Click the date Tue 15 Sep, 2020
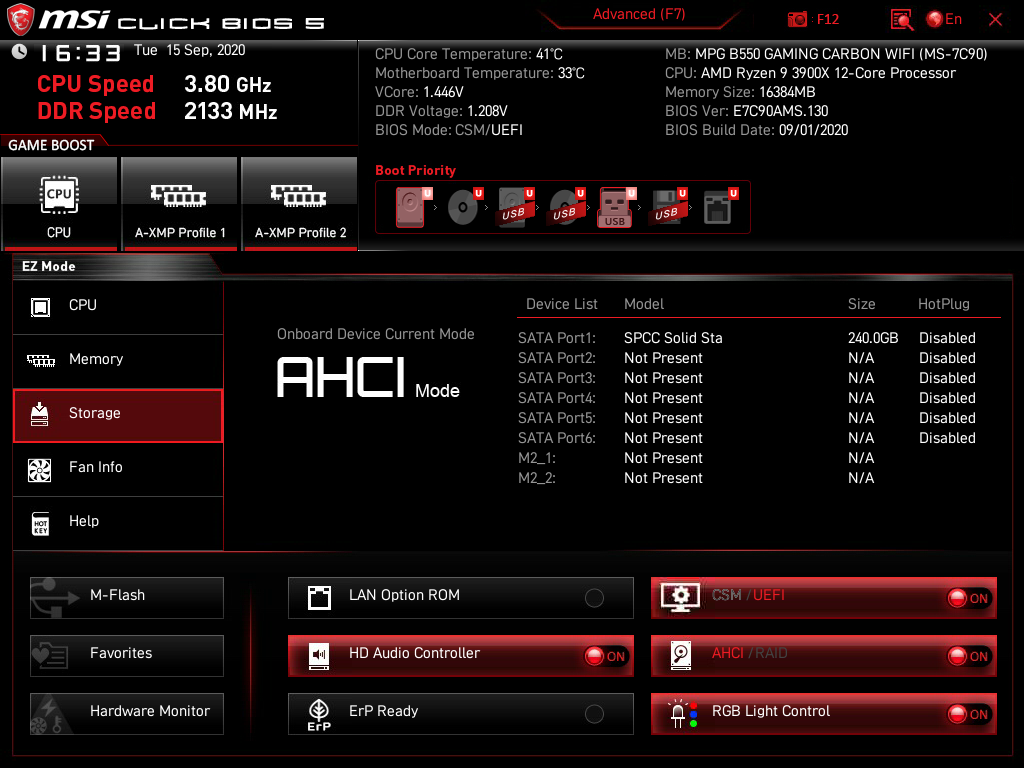 (x=189, y=50)
